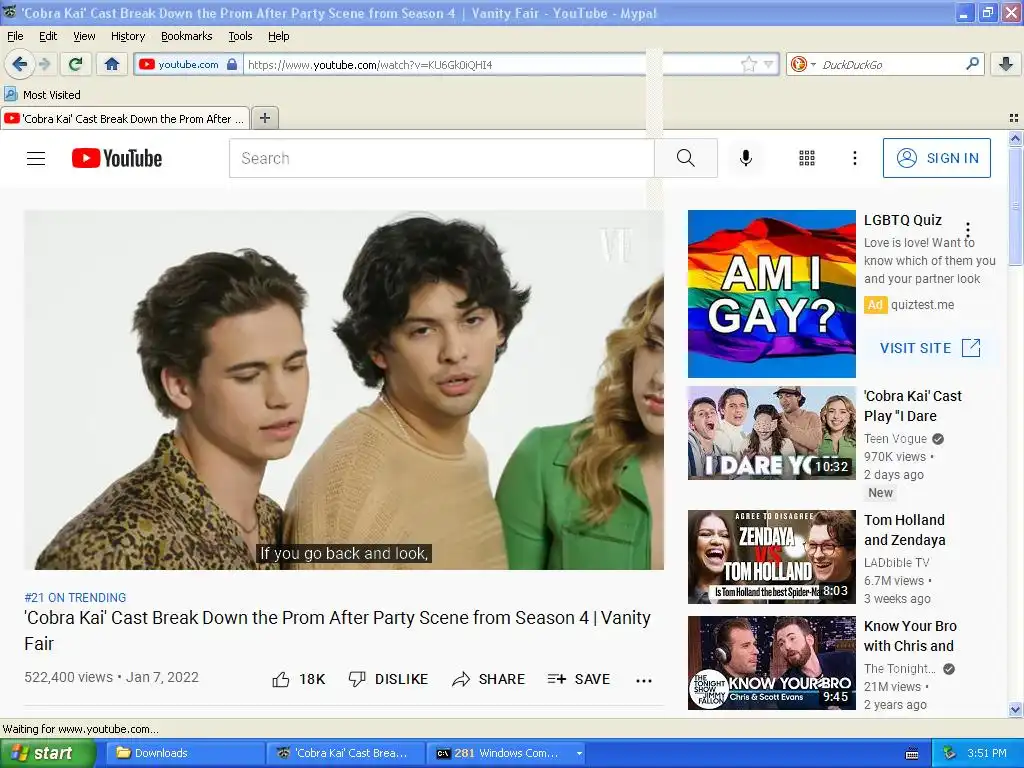Click the quiztest.me ad domain

(922, 305)
